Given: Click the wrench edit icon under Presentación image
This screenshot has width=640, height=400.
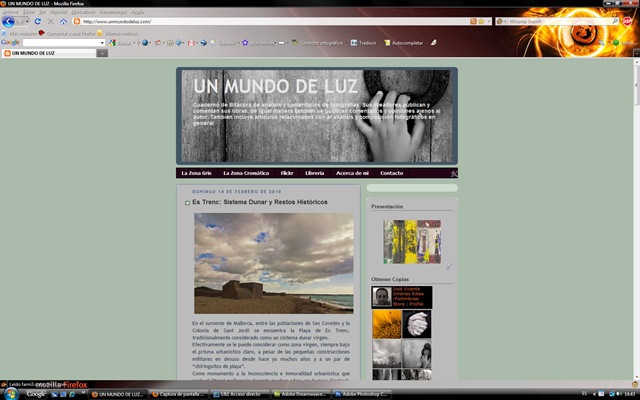Looking at the screenshot, I should coord(449,267).
